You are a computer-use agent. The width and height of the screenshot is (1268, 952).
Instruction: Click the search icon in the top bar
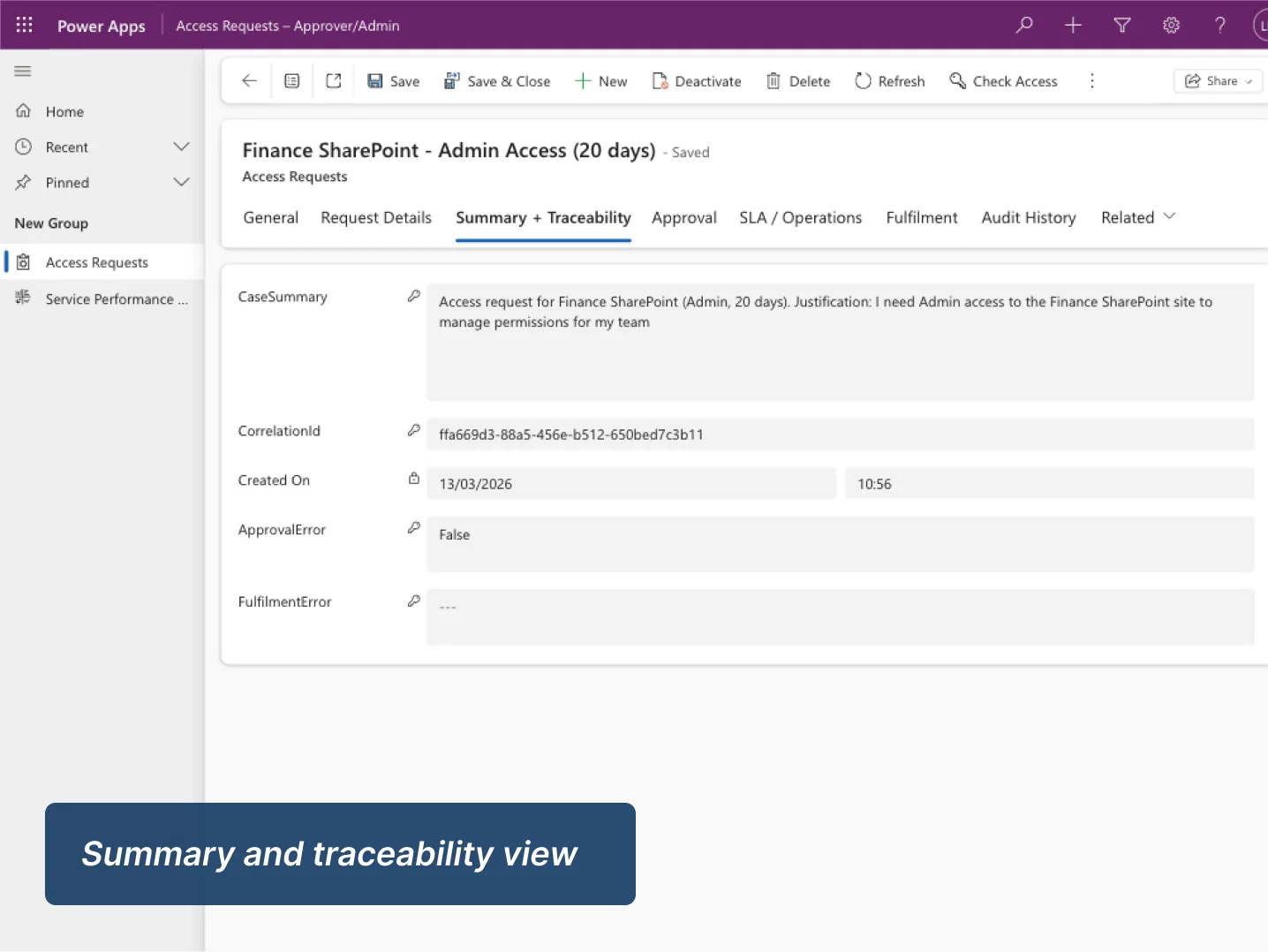pos(1023,25)
